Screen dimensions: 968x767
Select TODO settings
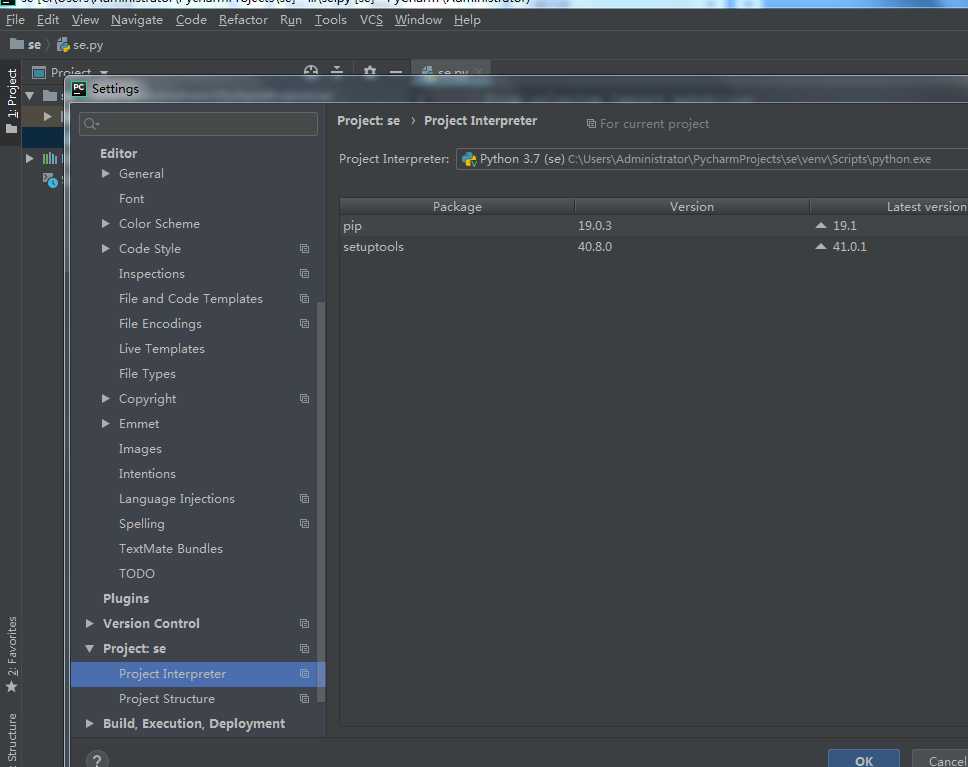(136, 574)
